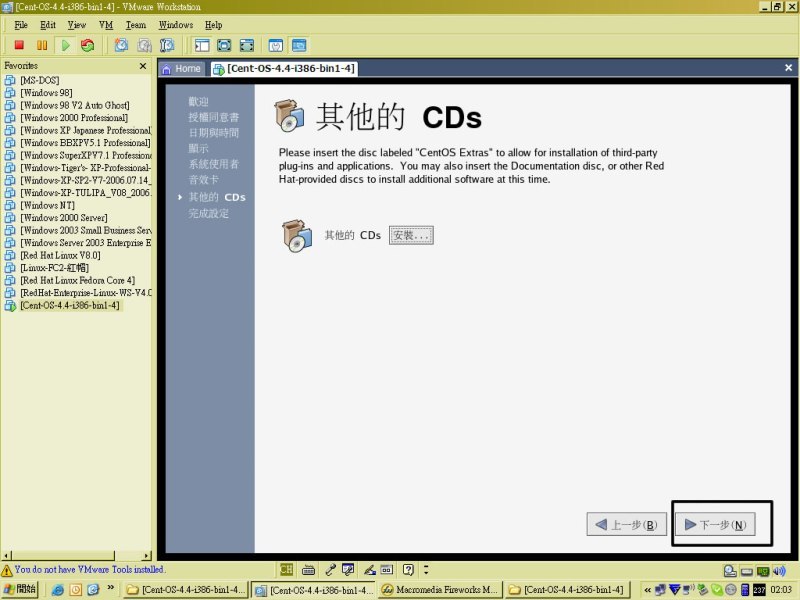Click the red-green Reset toolbar icon
800x600 pixels.
(x=88, y=45)
